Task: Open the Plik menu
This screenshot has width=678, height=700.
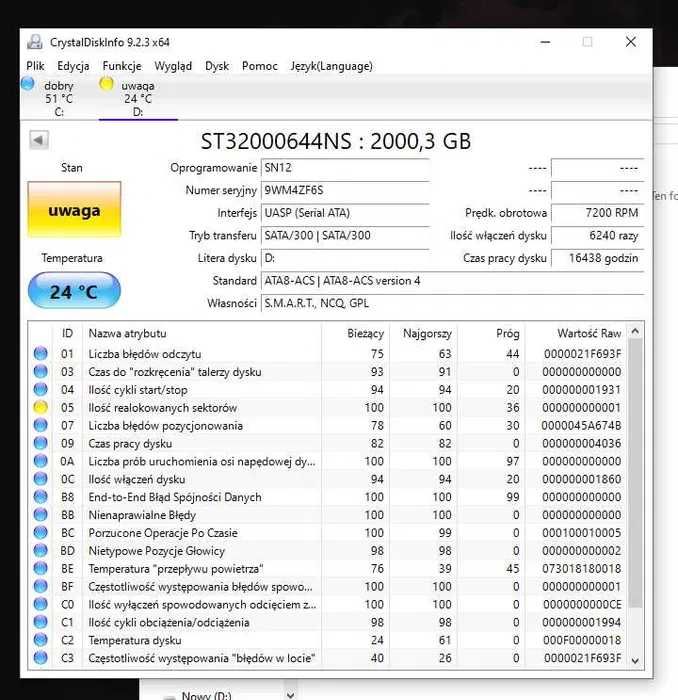Action: pos(35,66)
